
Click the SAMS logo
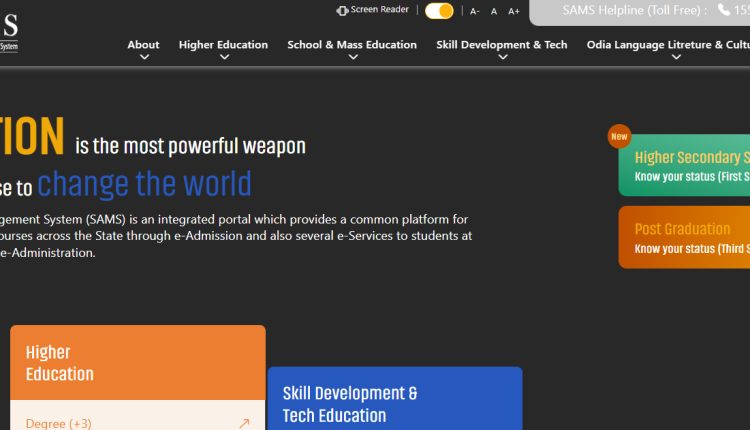coord(9,30)
